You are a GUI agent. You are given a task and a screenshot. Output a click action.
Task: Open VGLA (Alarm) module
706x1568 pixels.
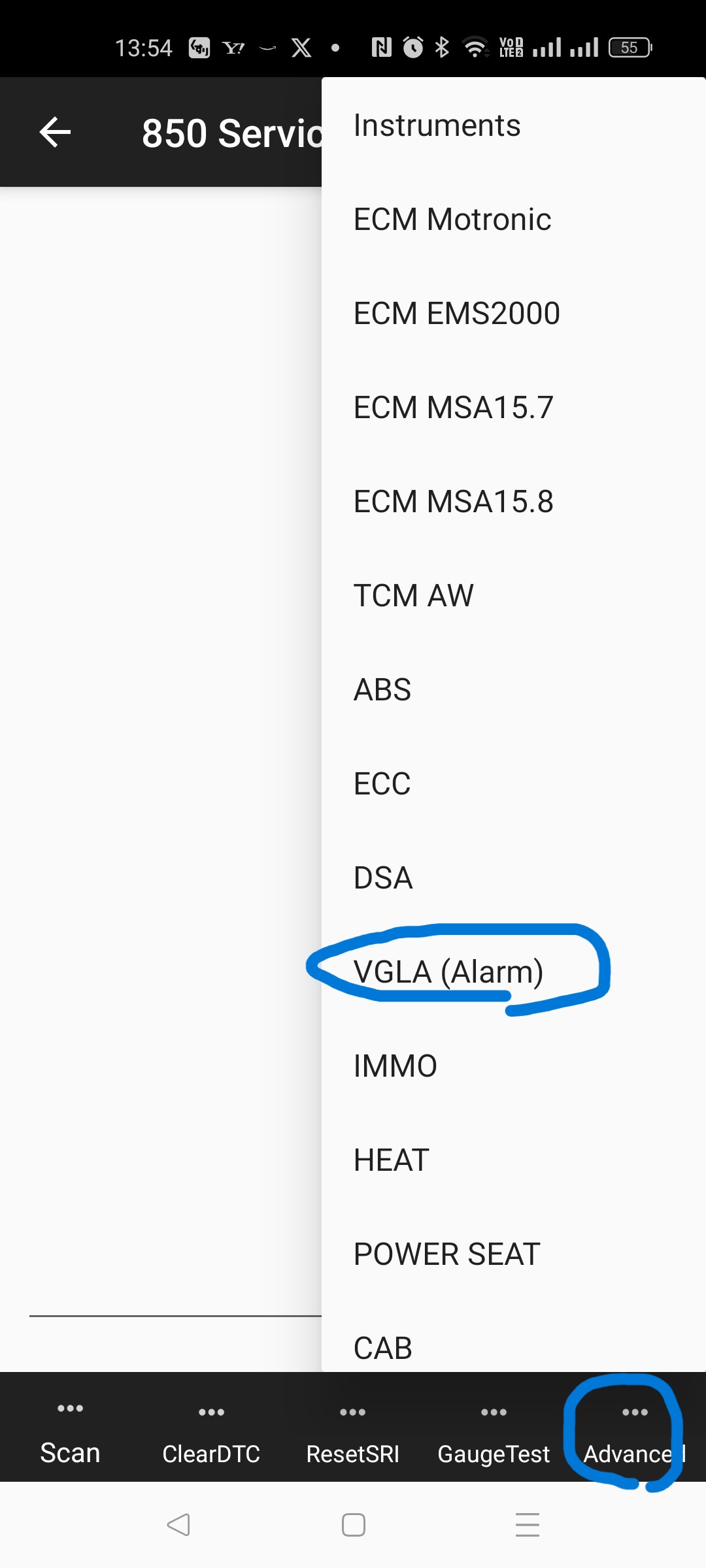(x=448, y=972)
